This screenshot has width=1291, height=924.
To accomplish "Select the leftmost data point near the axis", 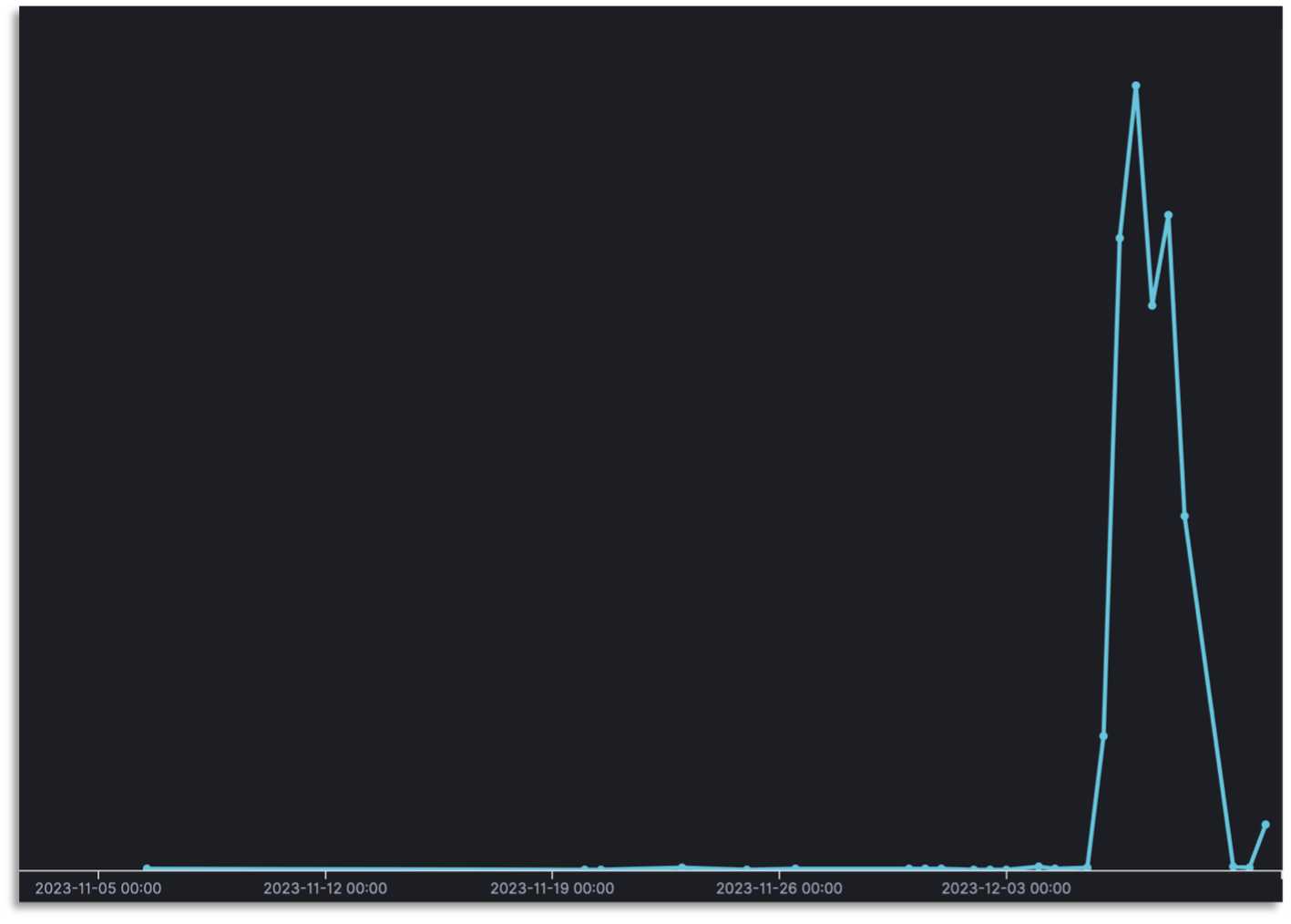I will tap(146, 867).
